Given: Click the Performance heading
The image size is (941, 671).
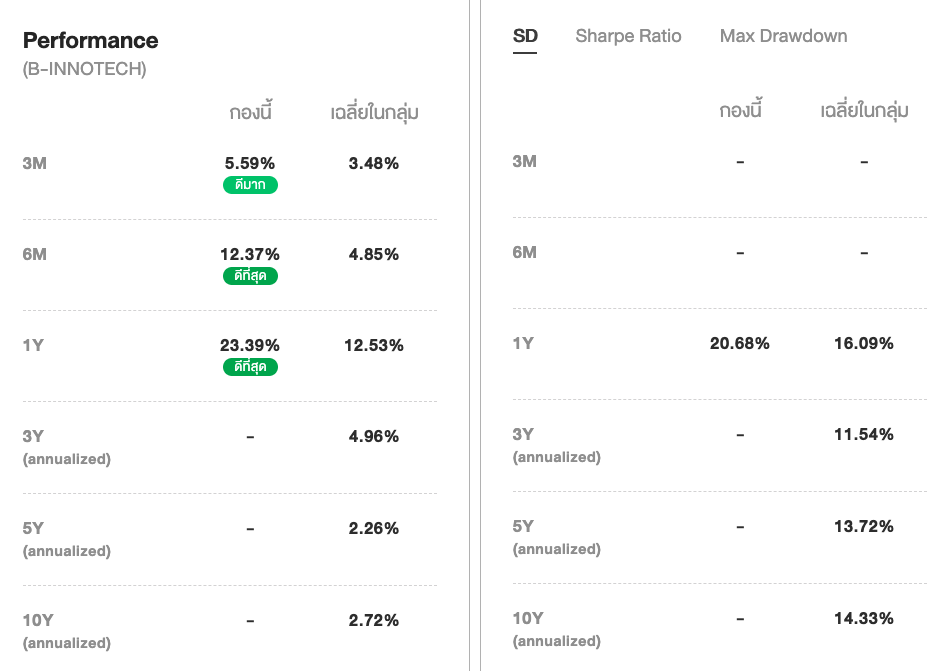Looking at the screenshot, I should pyautogui.click(x=90, y=41).
